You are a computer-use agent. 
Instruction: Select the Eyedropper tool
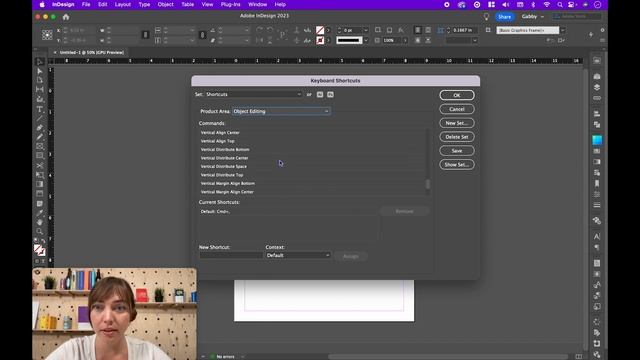pos(40,213)
